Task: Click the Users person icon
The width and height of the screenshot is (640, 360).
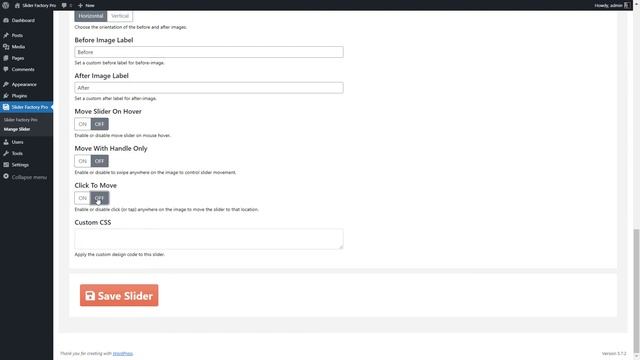Action: pos(6,142)
